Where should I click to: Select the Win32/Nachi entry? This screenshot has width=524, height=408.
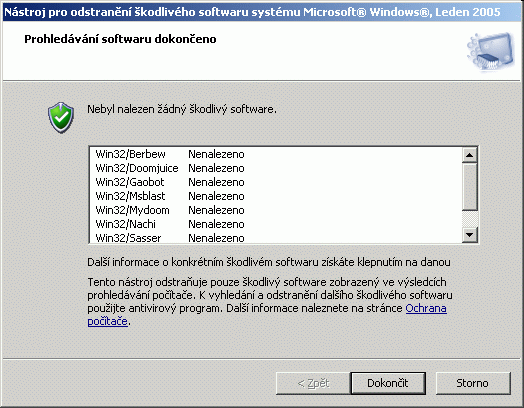tap(125, 224)
